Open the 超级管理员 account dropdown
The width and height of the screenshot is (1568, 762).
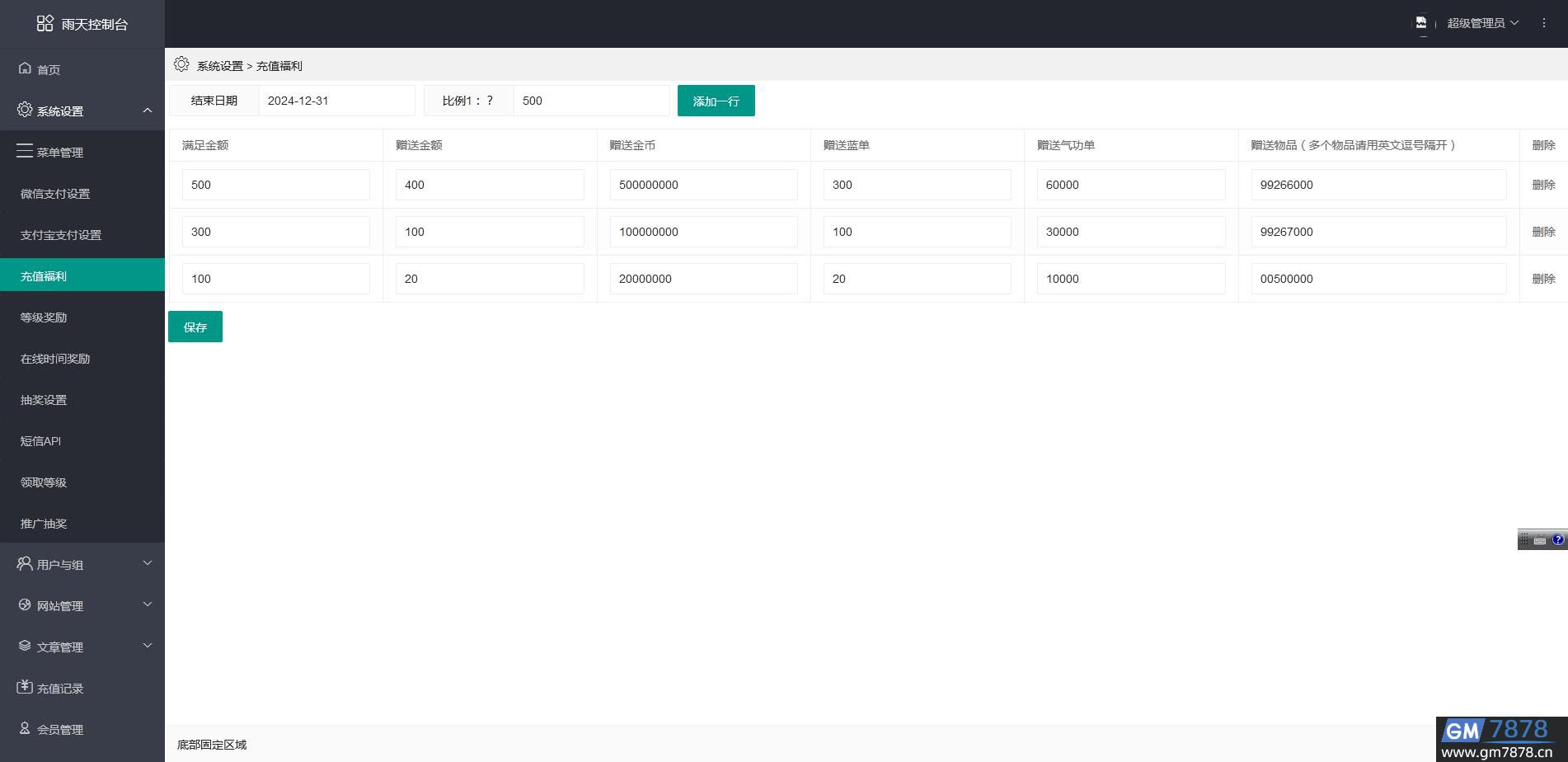[x=1482, y=23]
